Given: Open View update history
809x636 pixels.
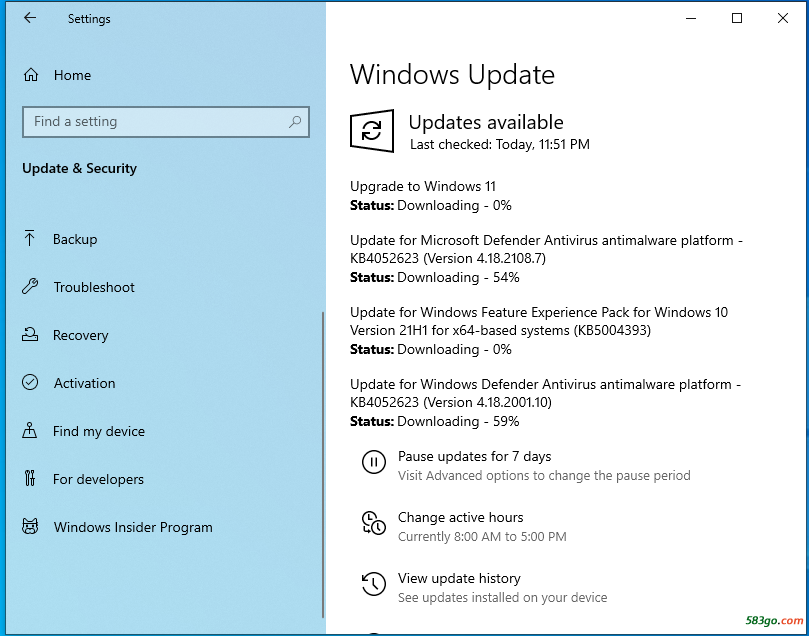Looking at the screenshot, I should [x=459, y=578].
